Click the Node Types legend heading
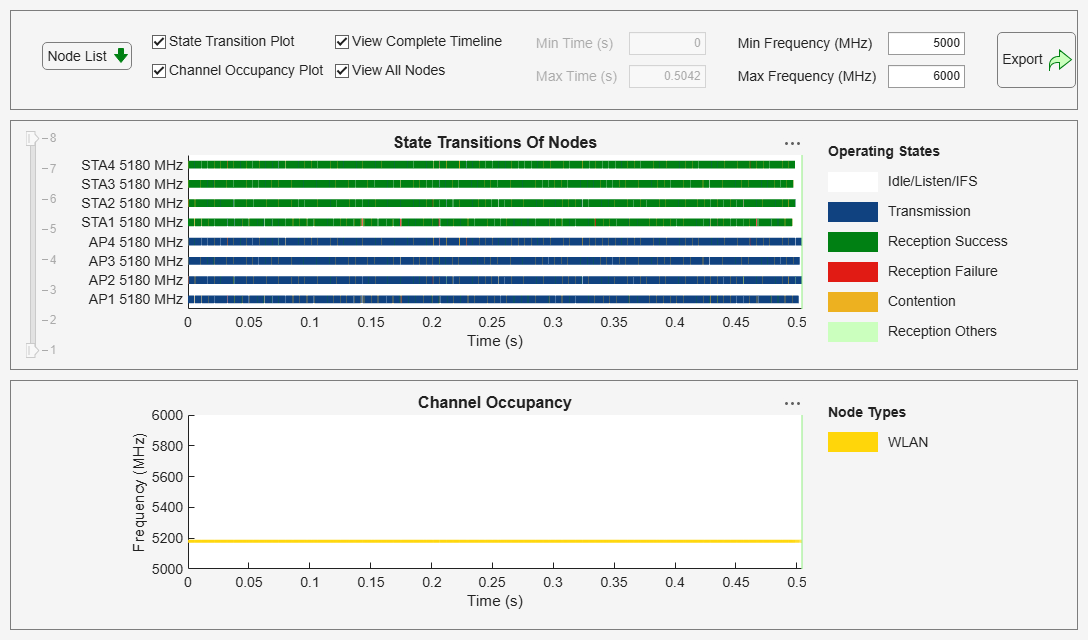Viewport: 1088px width, 640px height. point(867,412)
